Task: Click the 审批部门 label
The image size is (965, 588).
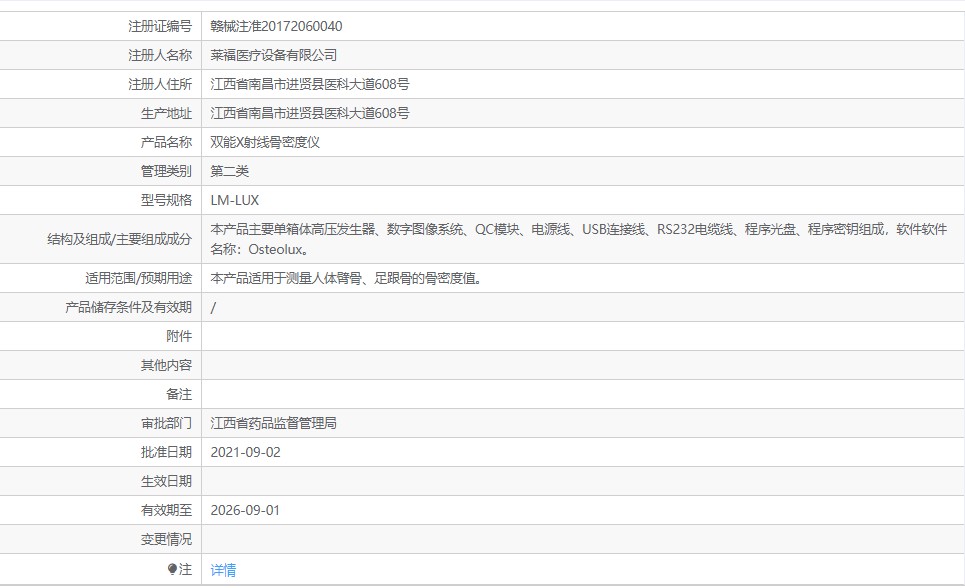Action: point(166,422)
